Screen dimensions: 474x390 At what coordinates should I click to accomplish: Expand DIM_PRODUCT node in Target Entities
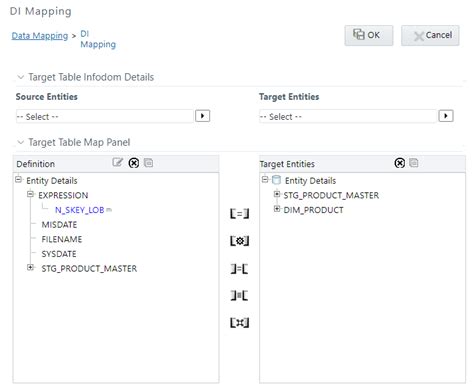(x=277, y=209)
